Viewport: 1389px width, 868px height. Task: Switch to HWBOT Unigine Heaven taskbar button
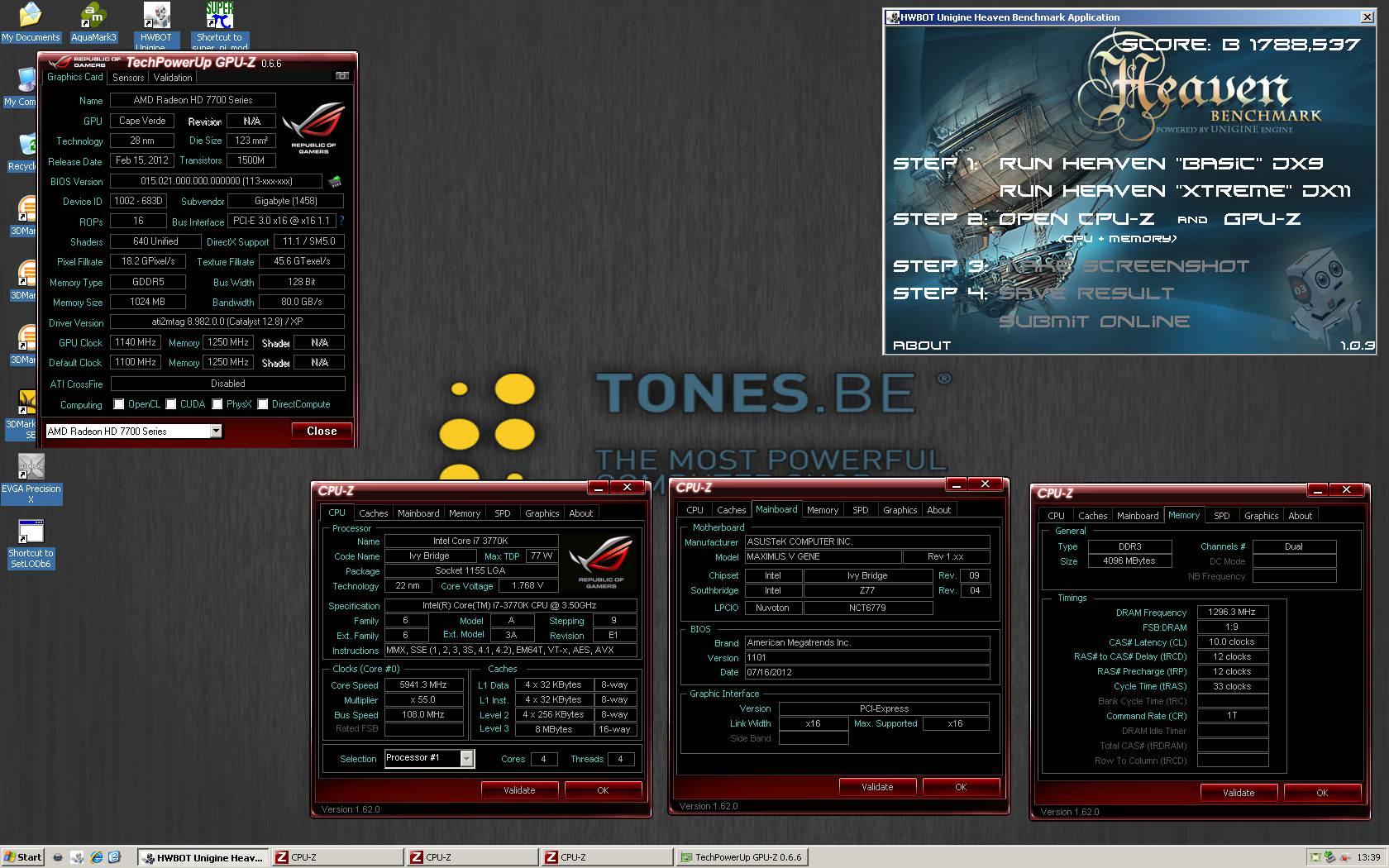(203, 857)
